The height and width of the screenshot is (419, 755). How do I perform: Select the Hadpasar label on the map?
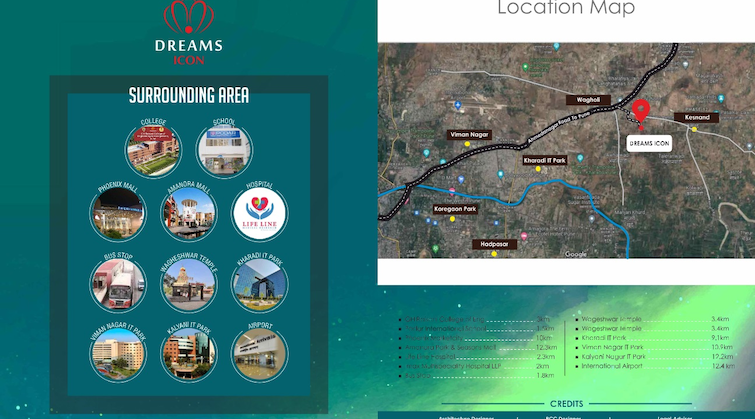tap(500, 243)
